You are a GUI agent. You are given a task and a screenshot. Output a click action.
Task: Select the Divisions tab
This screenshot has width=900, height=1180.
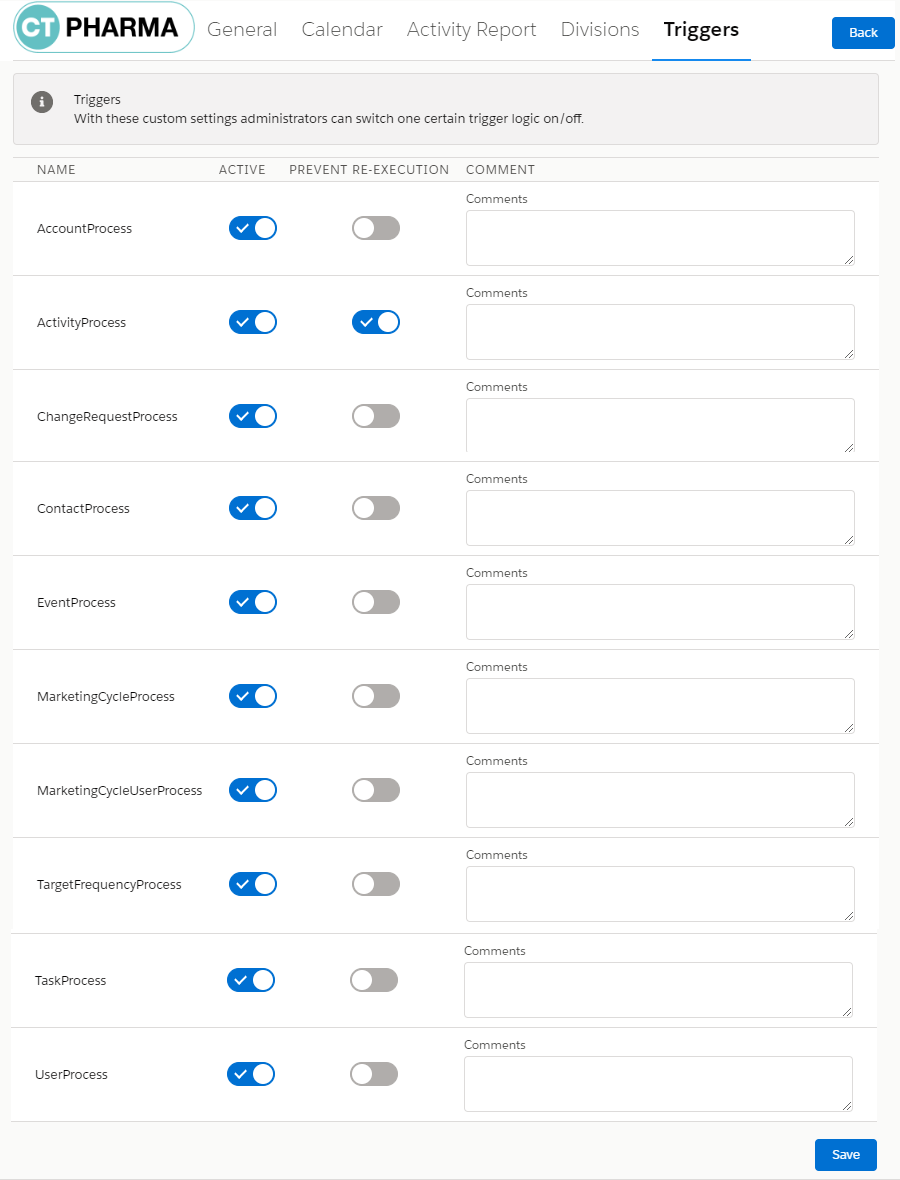(600, 30)
